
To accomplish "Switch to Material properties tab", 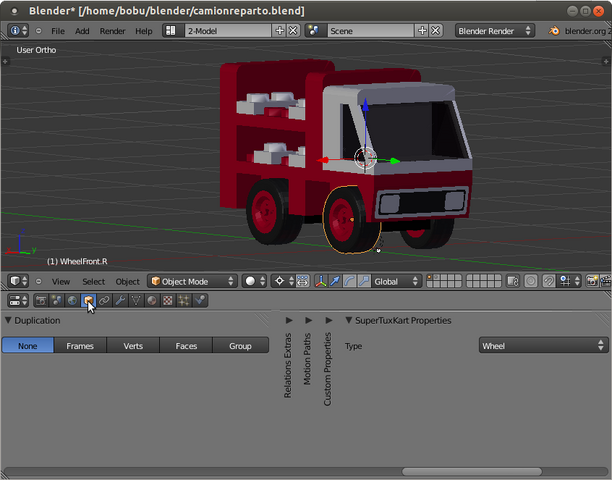I will 152,300.
